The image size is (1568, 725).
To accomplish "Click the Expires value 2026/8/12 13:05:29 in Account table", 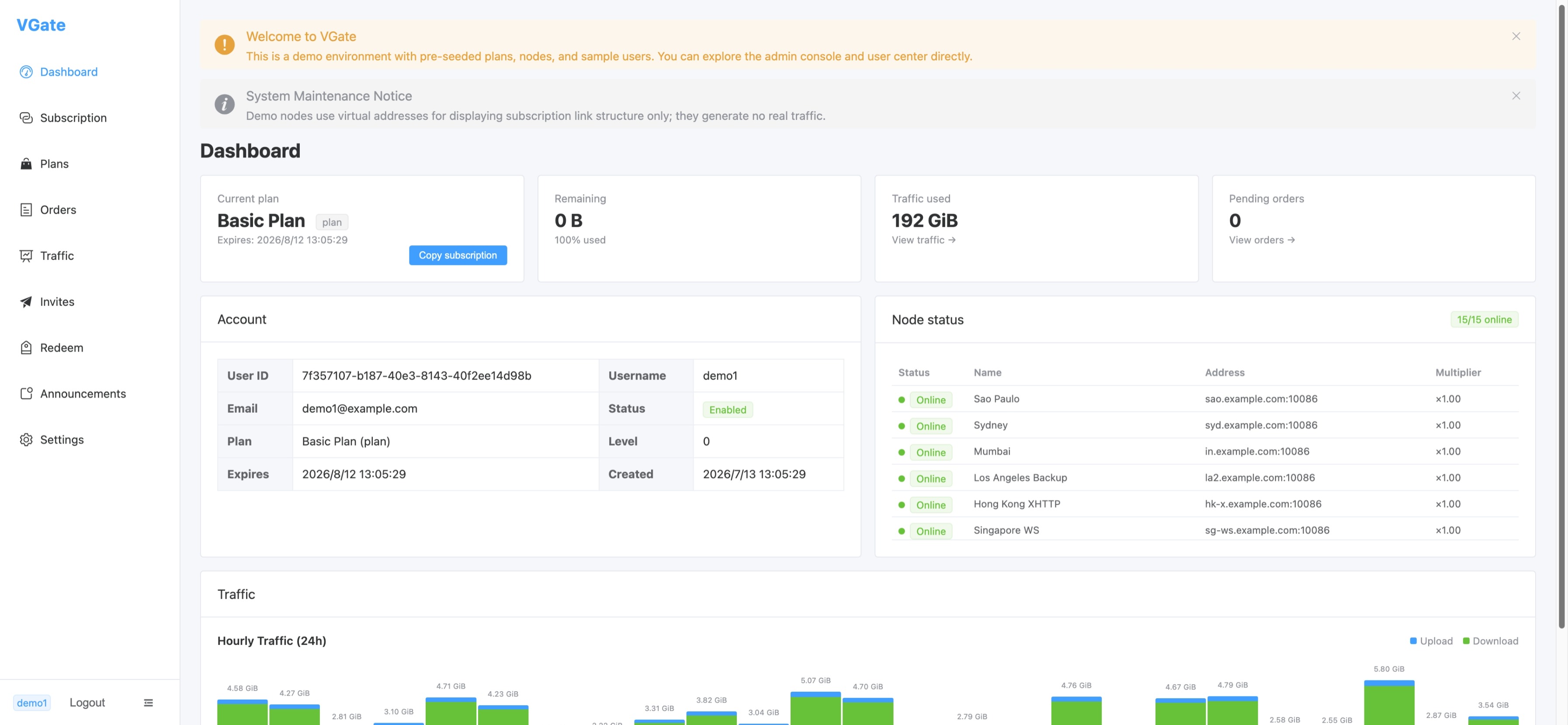I will point(354,474).
